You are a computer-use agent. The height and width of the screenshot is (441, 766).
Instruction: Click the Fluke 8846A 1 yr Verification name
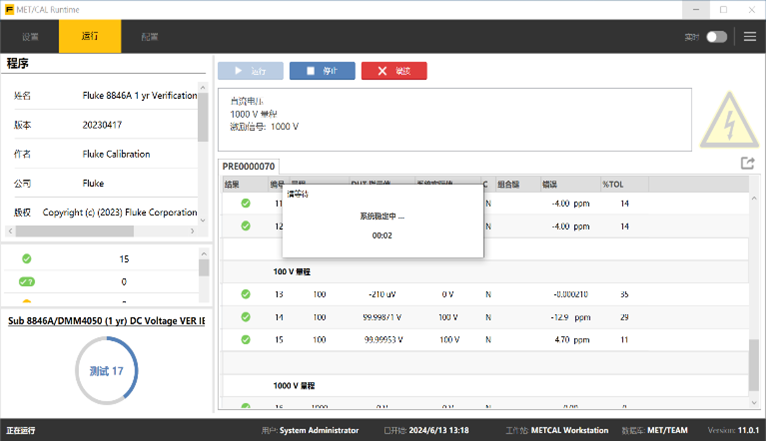click(140, 96)
